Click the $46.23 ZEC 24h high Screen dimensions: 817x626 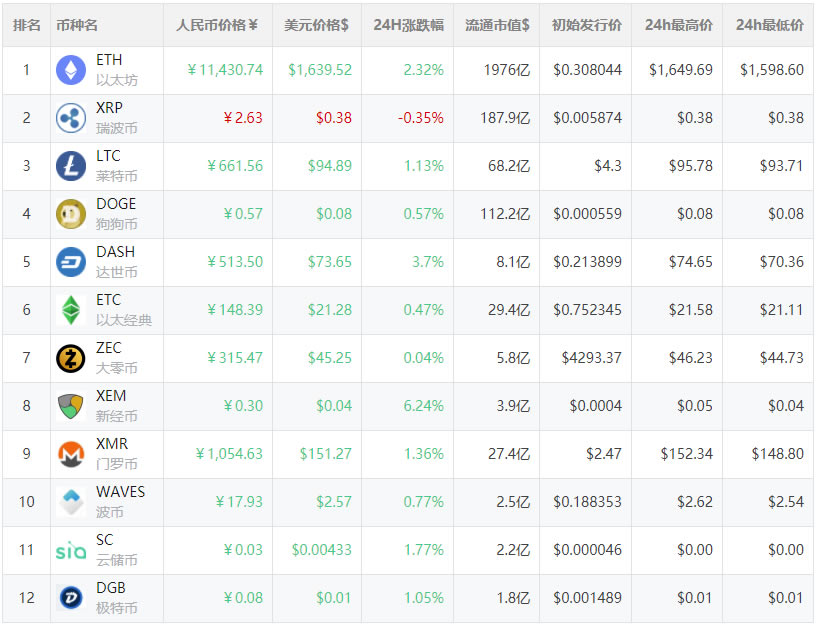[691, 358]
